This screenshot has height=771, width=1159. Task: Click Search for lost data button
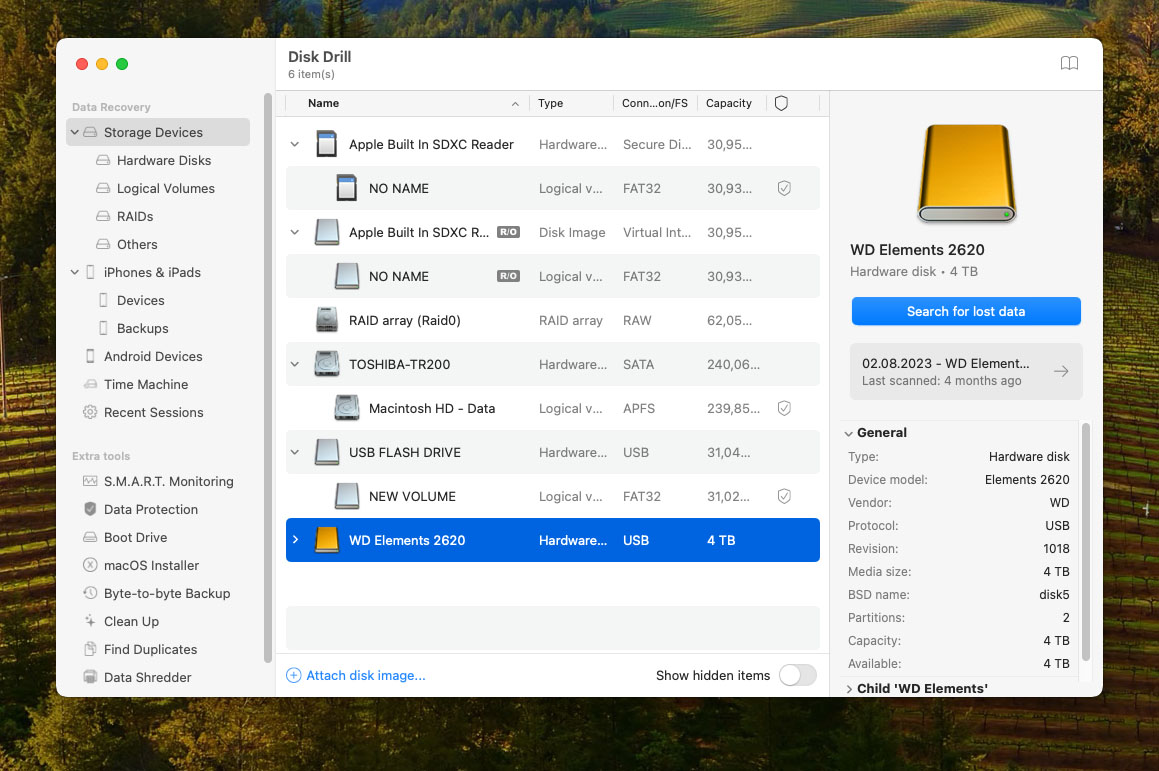coord(966,311)
